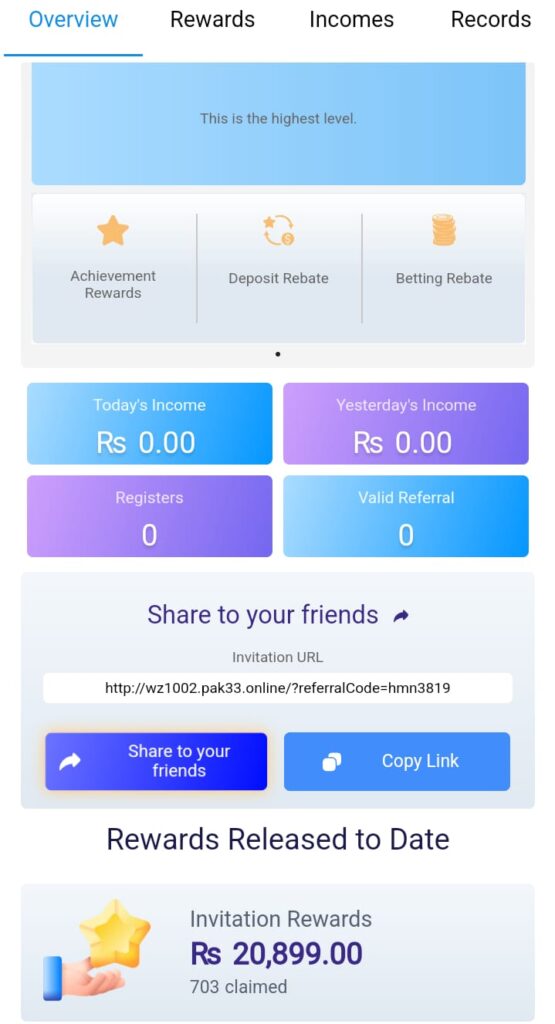Select the Betting Rebate coin stack icon
Viewport: 555px width, 1024px height.
(444, 231)
